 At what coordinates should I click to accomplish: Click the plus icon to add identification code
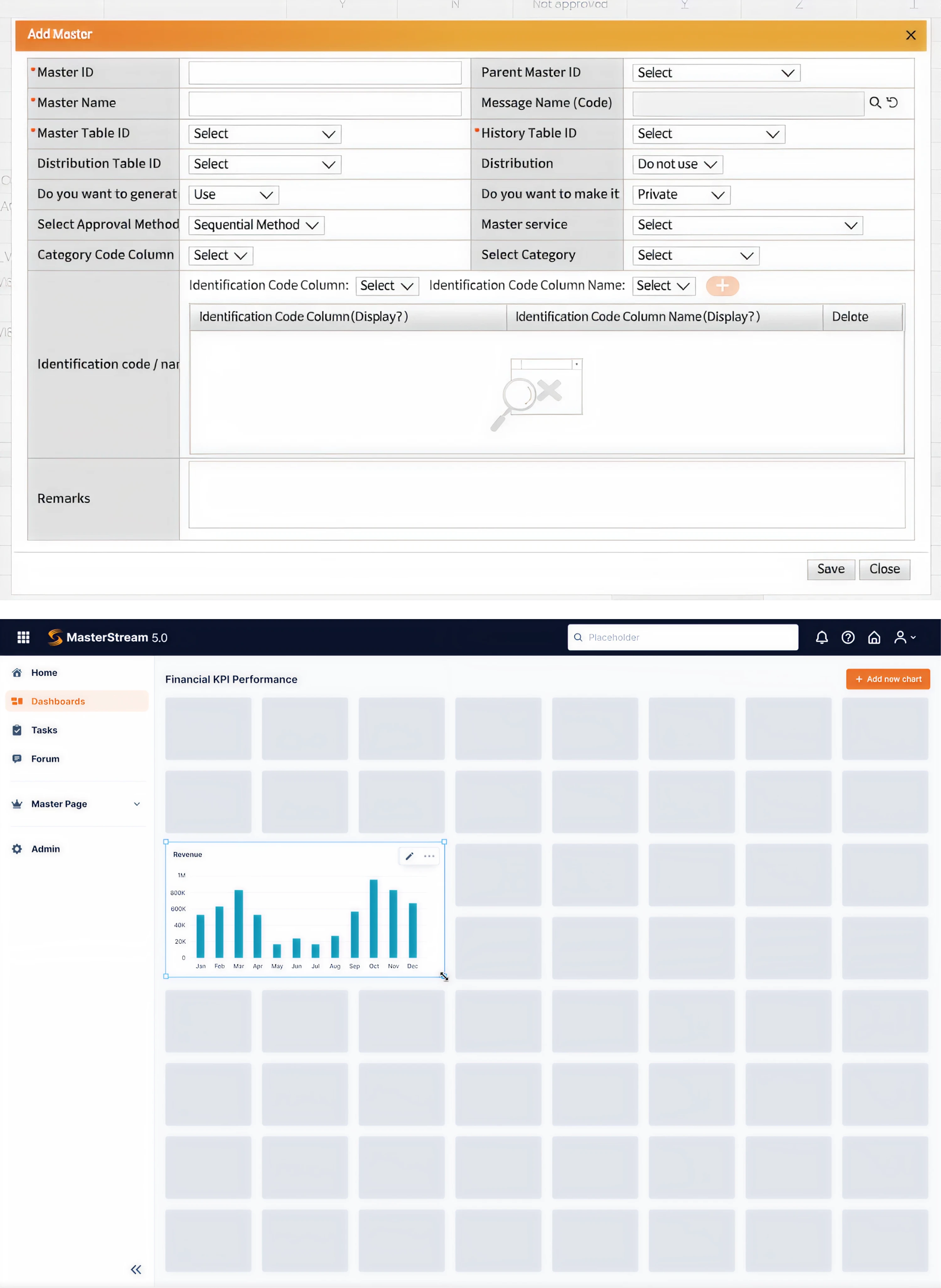pos(722,286)
